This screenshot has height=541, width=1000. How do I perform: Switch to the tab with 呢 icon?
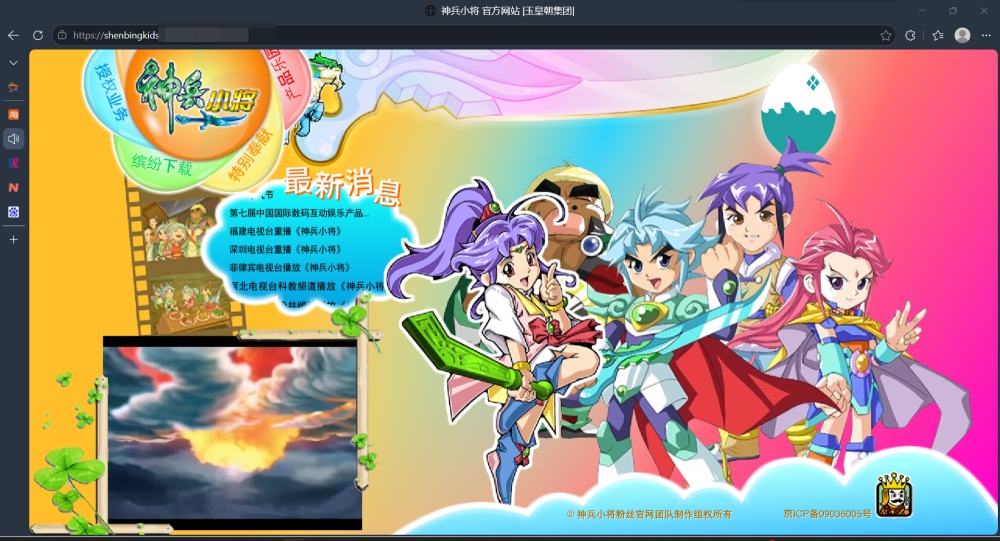tap(13, 163)
